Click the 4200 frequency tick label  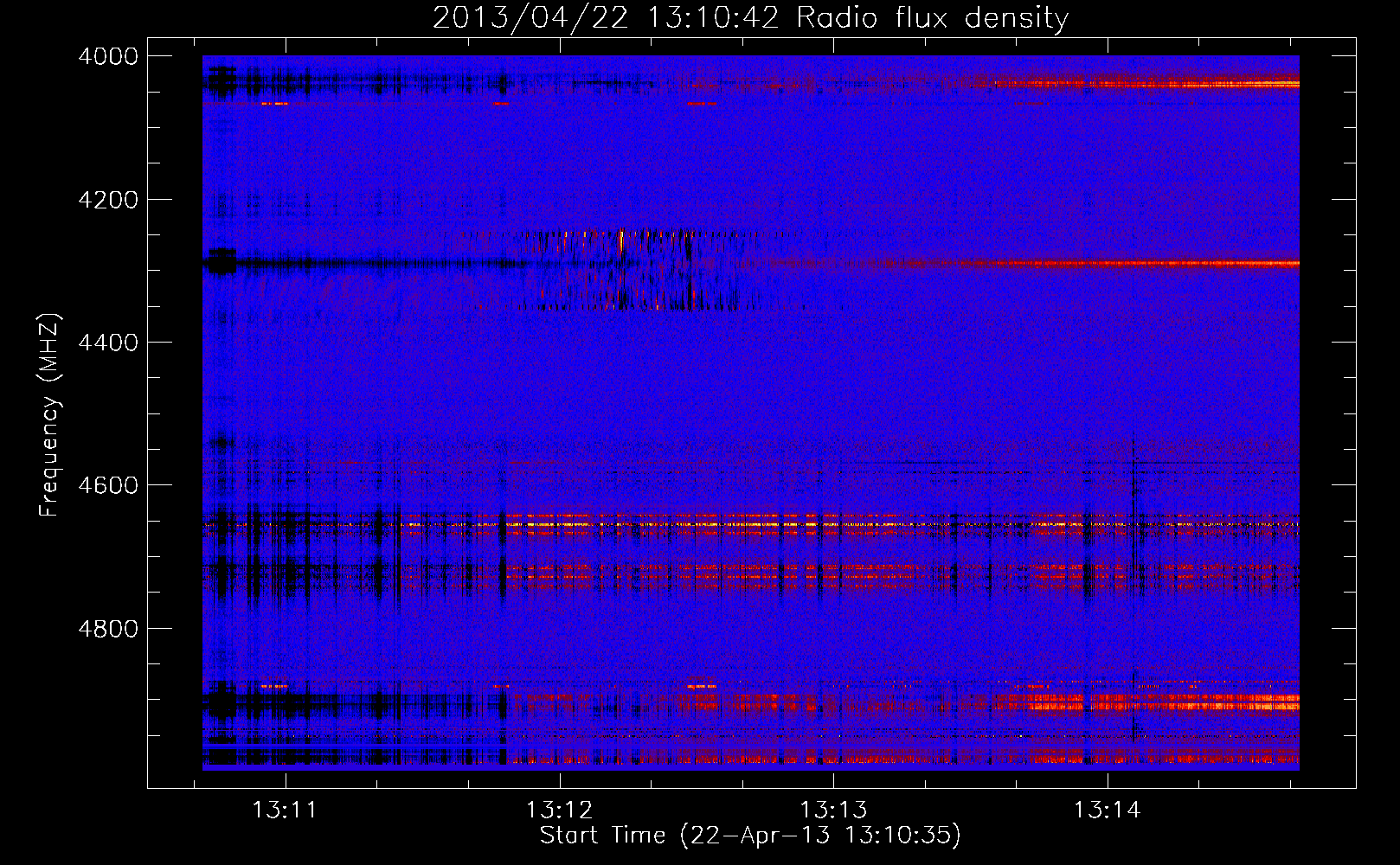[x=108, y=200]
